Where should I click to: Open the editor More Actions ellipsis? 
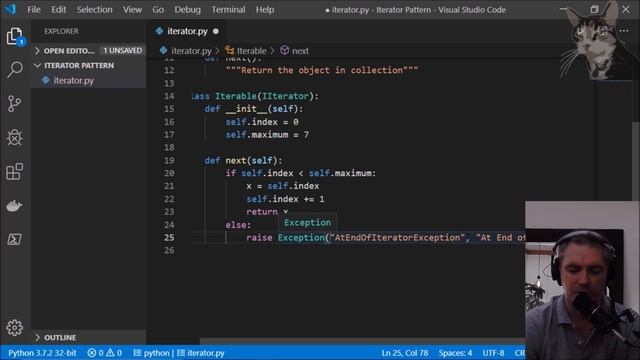(x=624, y=31)
